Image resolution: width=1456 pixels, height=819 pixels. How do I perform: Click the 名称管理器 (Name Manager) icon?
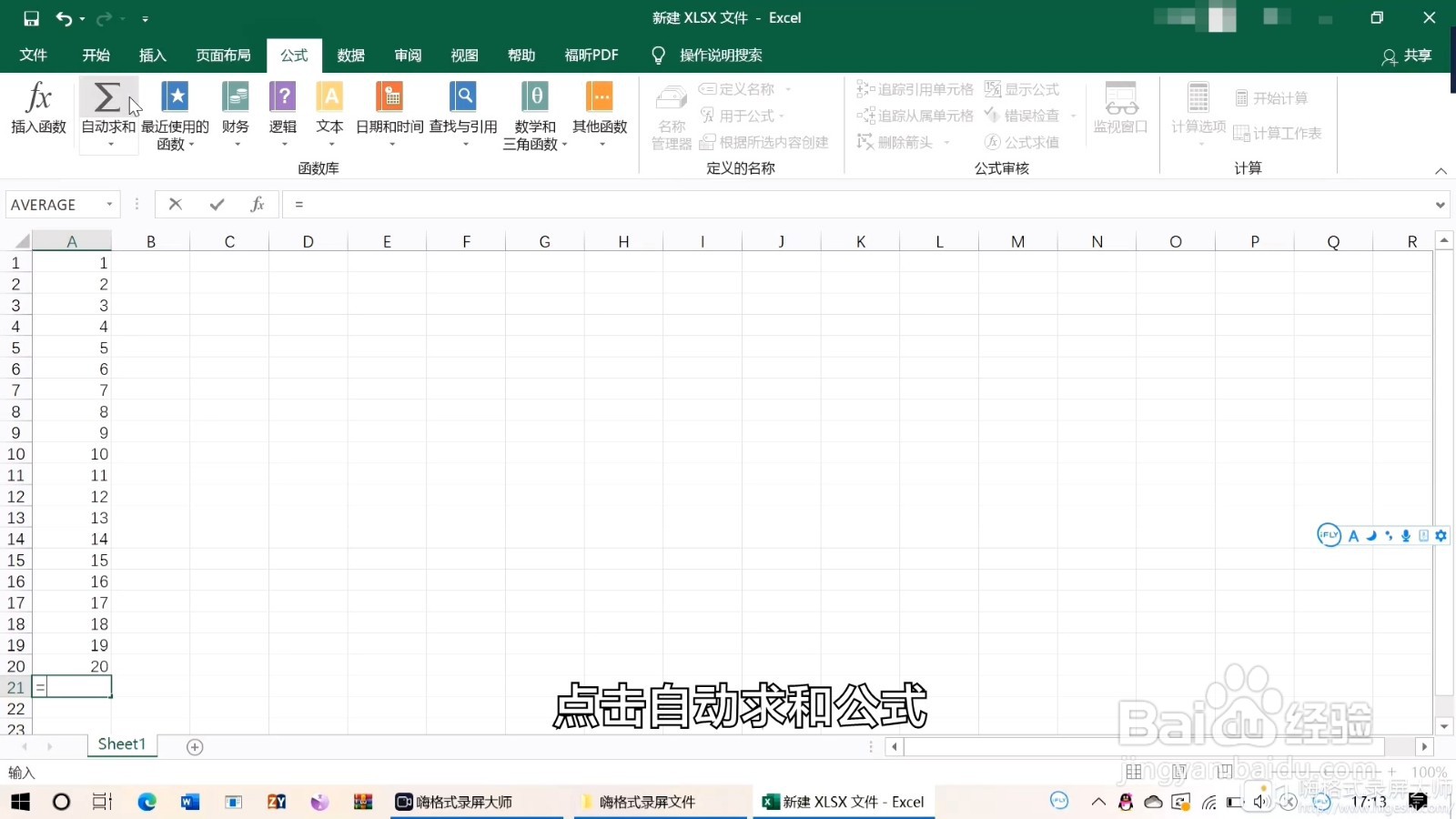tap(671, 114)
